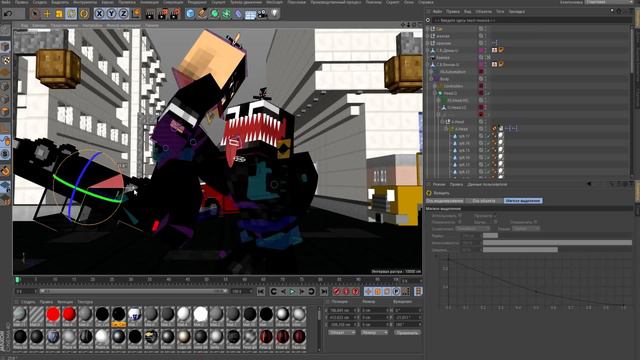Viewport: 640px width, 360px height.
Task: Go to end of animation
Action: [x=324, y=291]
